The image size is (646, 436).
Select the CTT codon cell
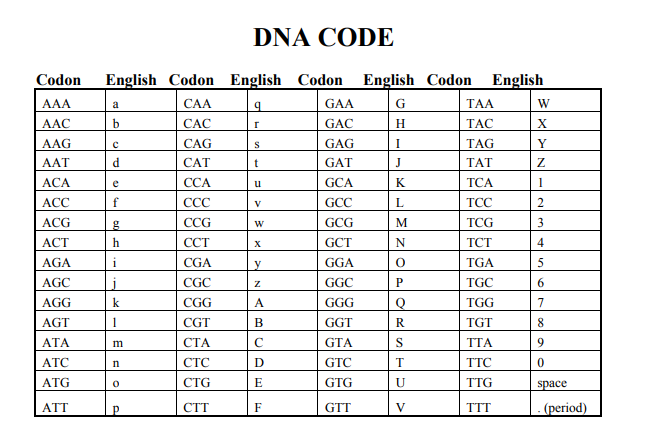pos(197,407)
